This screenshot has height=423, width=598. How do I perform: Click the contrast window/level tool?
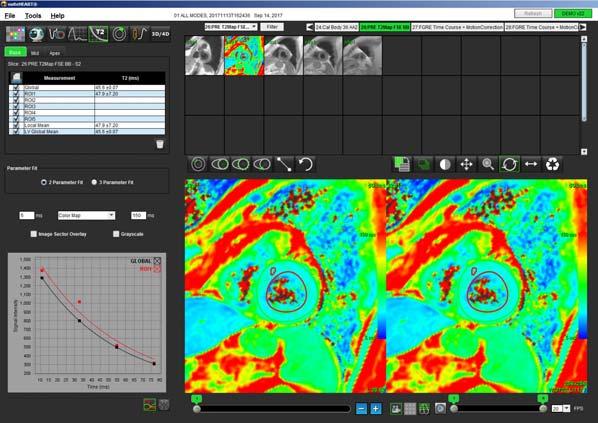445,165
